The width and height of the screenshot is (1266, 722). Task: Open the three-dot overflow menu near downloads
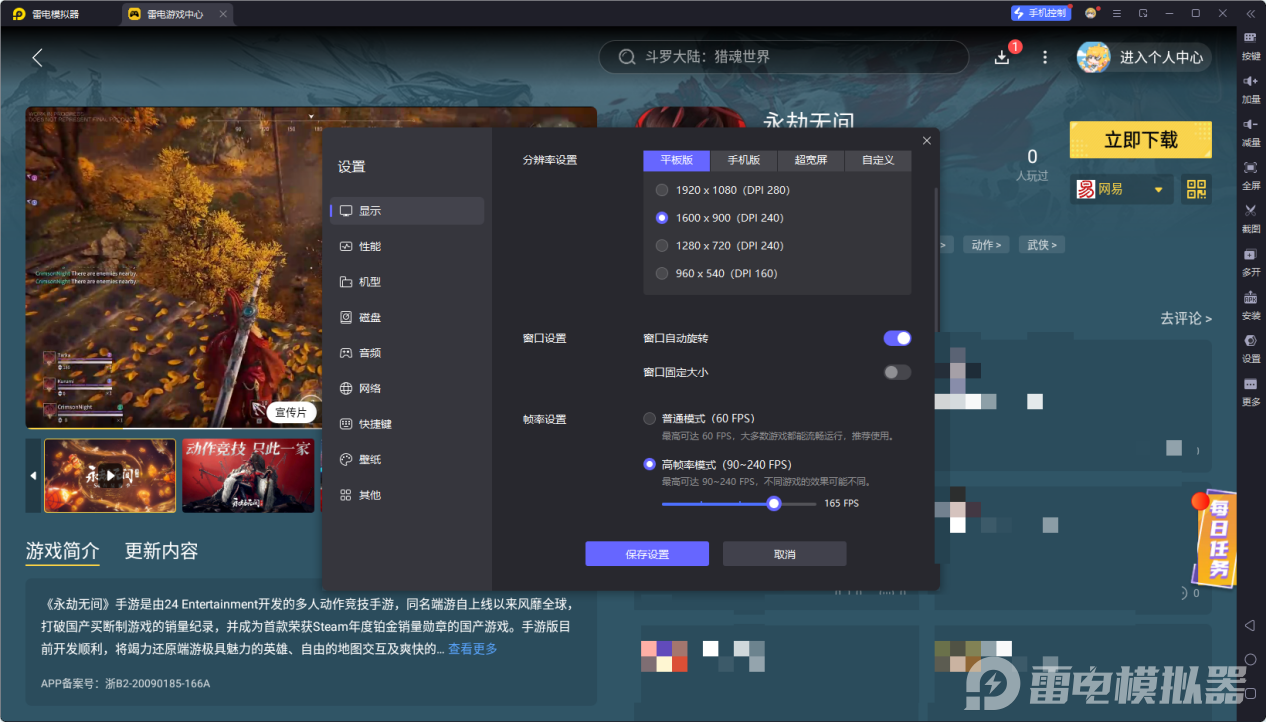point(1044,57)
